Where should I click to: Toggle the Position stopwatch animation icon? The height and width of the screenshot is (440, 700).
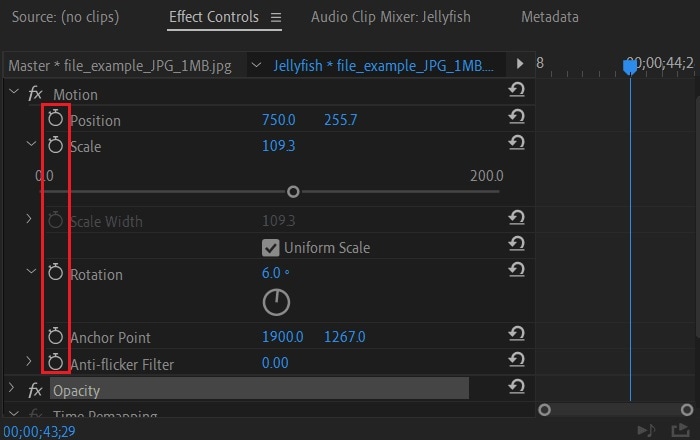coord(56,119)
